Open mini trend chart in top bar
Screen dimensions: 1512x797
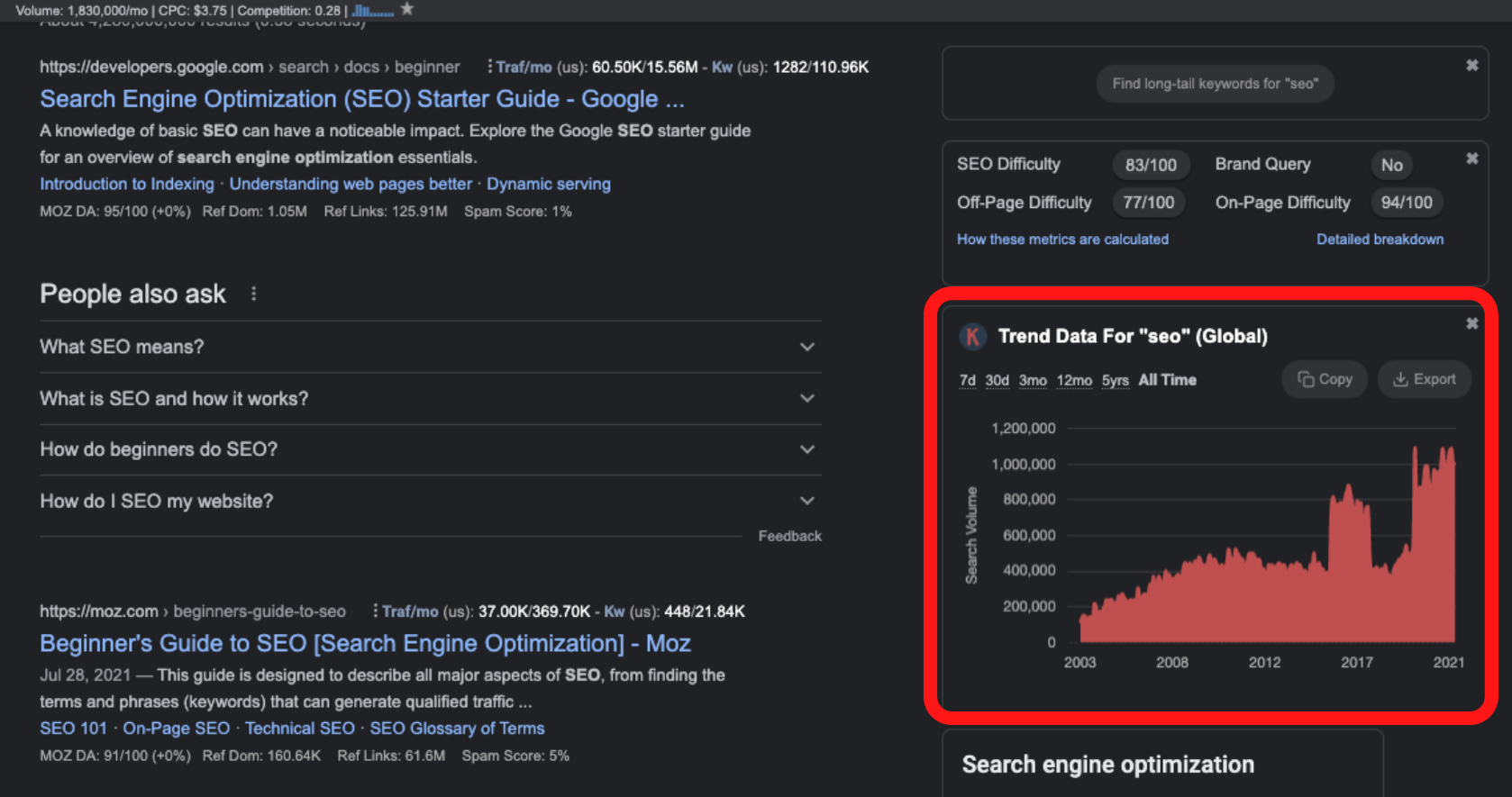(372, 11)
